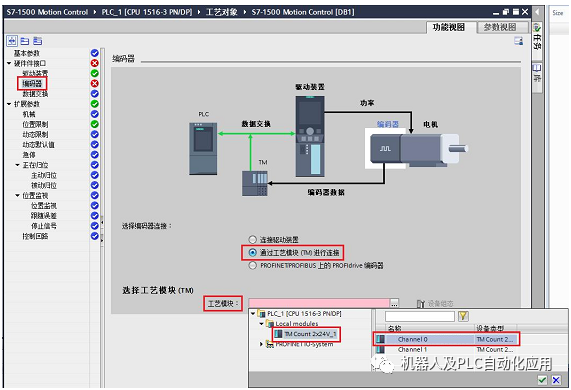Click the blue status icon beside 急停
Image resolution: width=571 pixels, height=390 pixels.
point(95,155)
